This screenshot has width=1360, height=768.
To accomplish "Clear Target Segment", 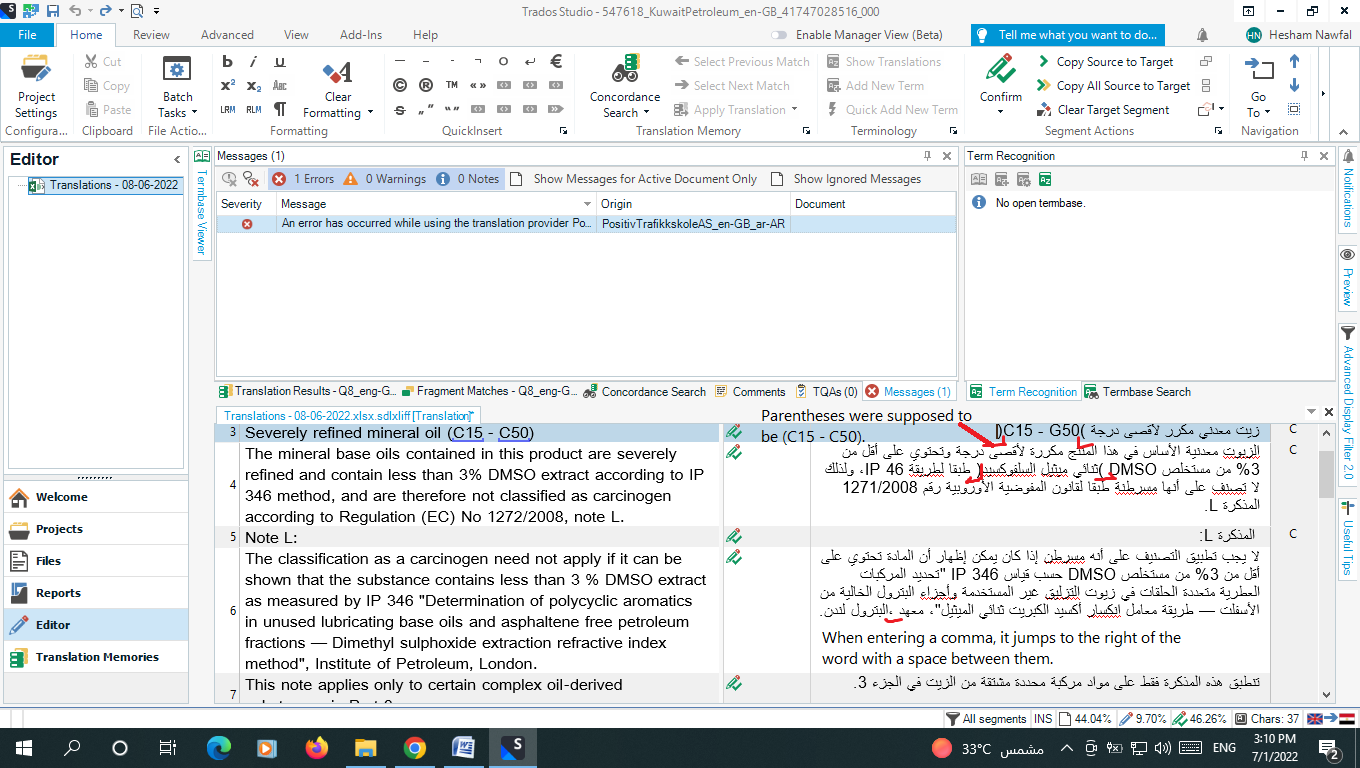I will (x=1103, y=110).
